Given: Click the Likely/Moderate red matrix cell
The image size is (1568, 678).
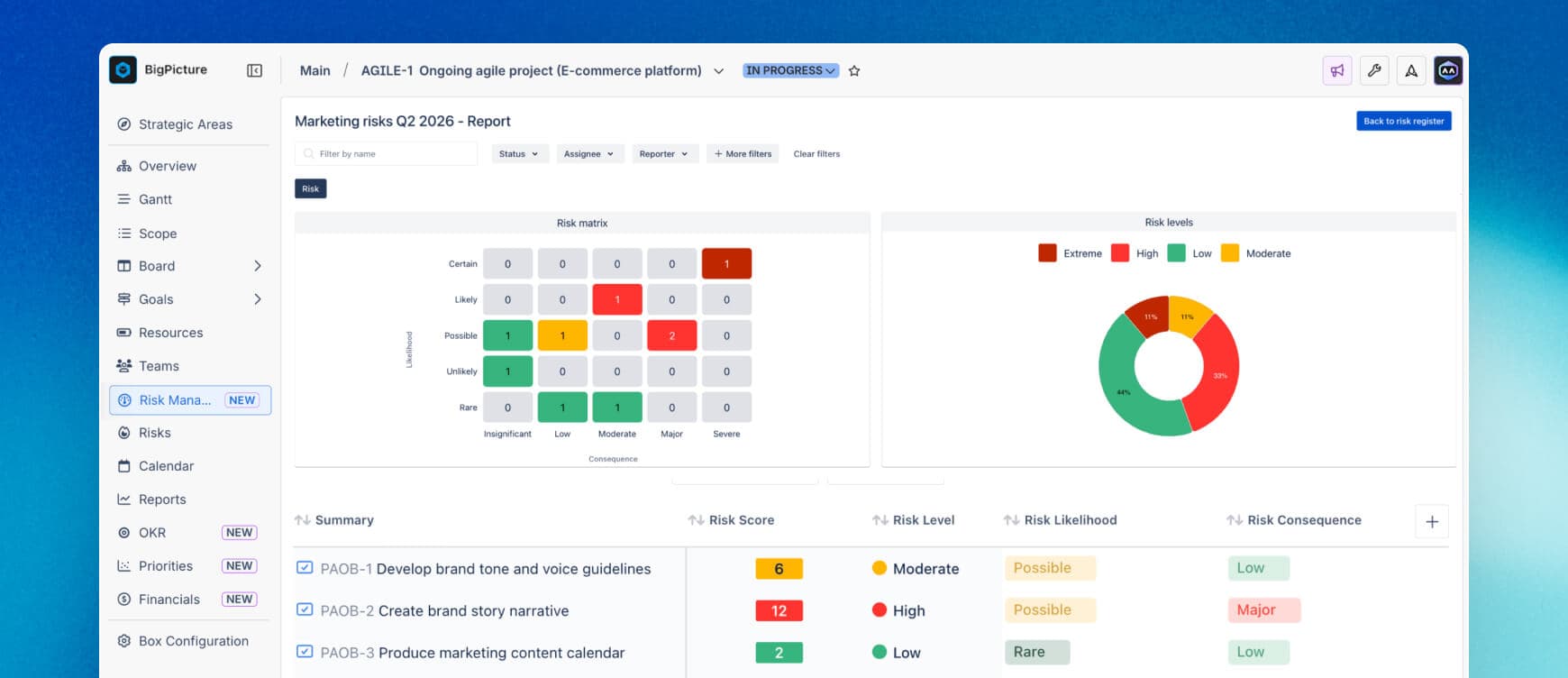Looking at the screenshot, I should 617,299.
